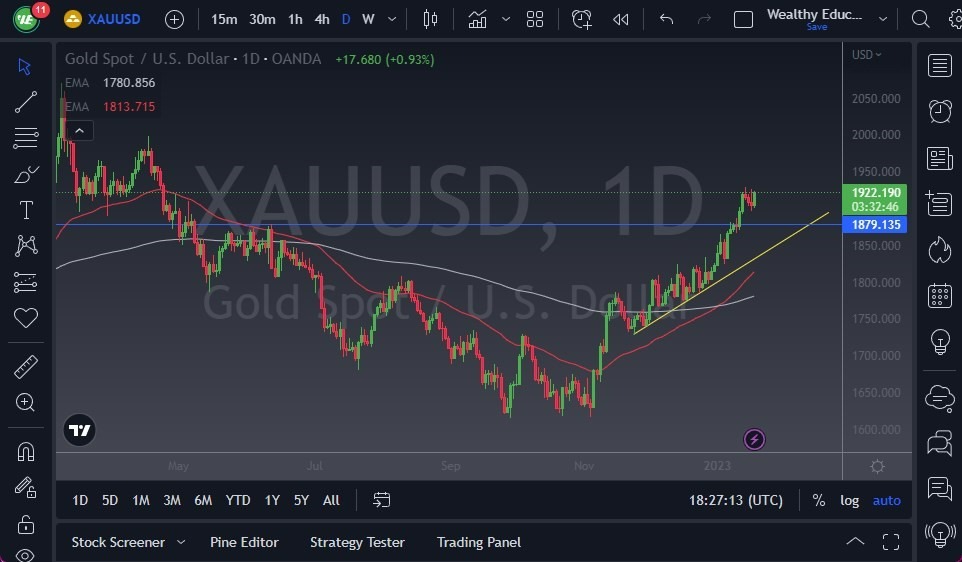
Task: Open the data window panel
Action: 939,203
